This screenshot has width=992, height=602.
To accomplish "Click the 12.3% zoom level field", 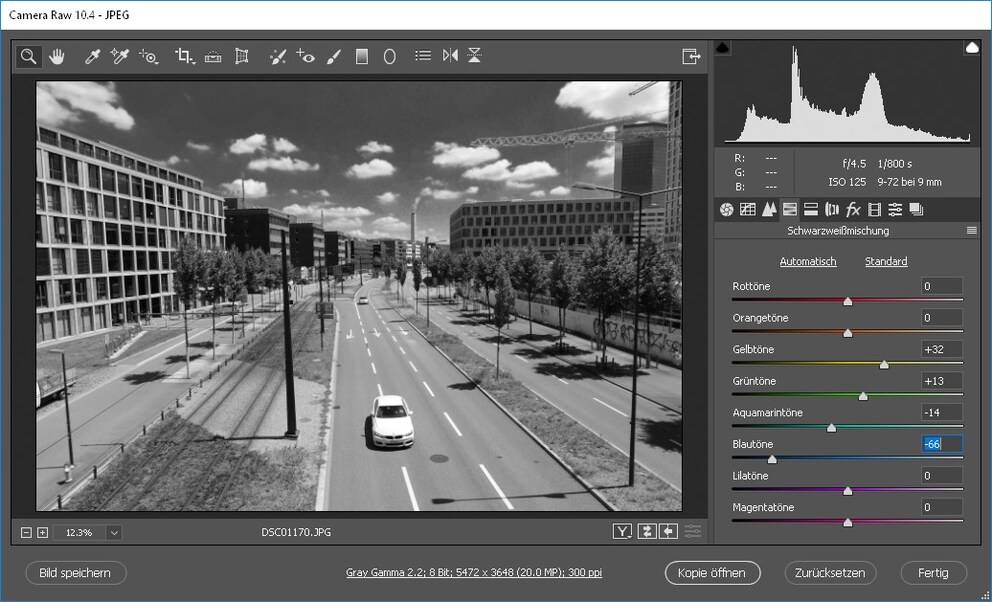I will click(x=79, y=532).
